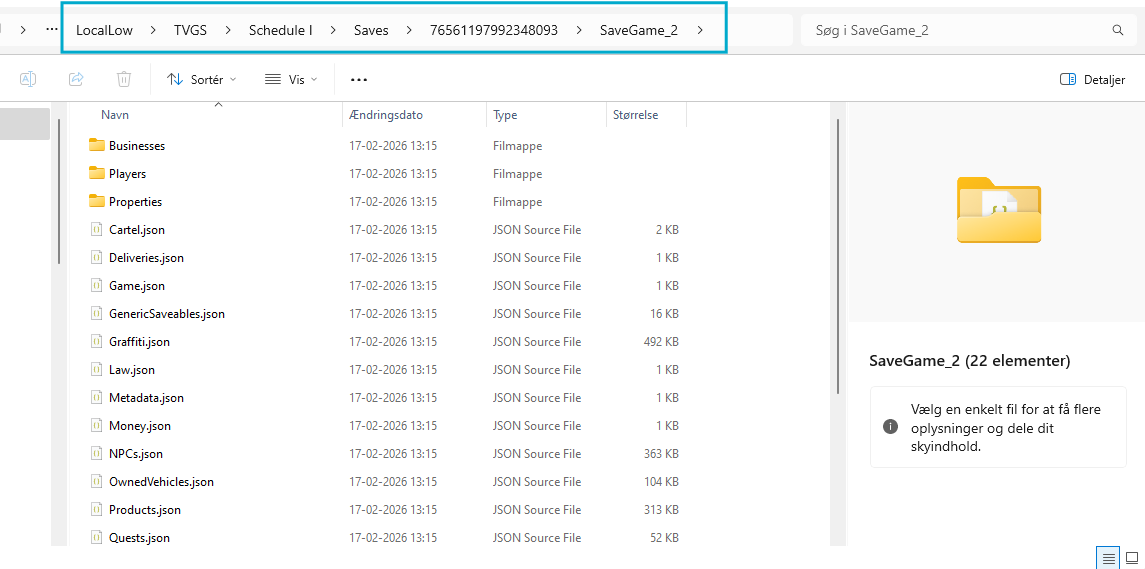Navigate to Saves breadcrumb folder
This screenshot has width=1145, height=569.
(x=371, y=30)
